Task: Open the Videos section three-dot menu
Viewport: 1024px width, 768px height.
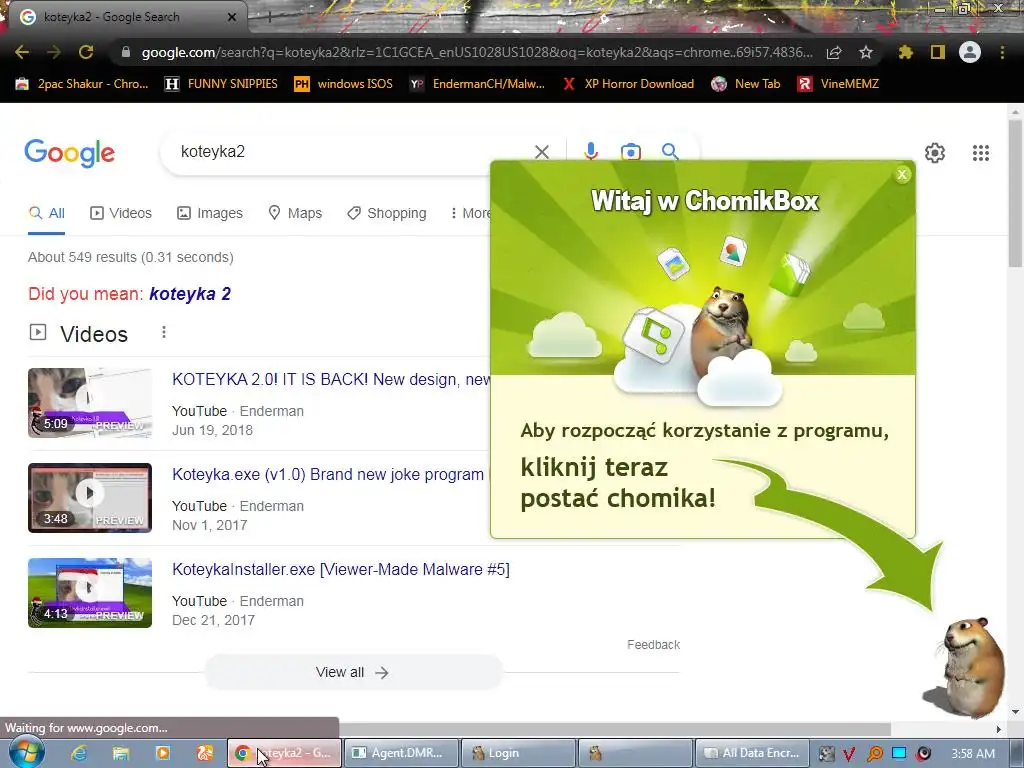Action: (164, 332)
